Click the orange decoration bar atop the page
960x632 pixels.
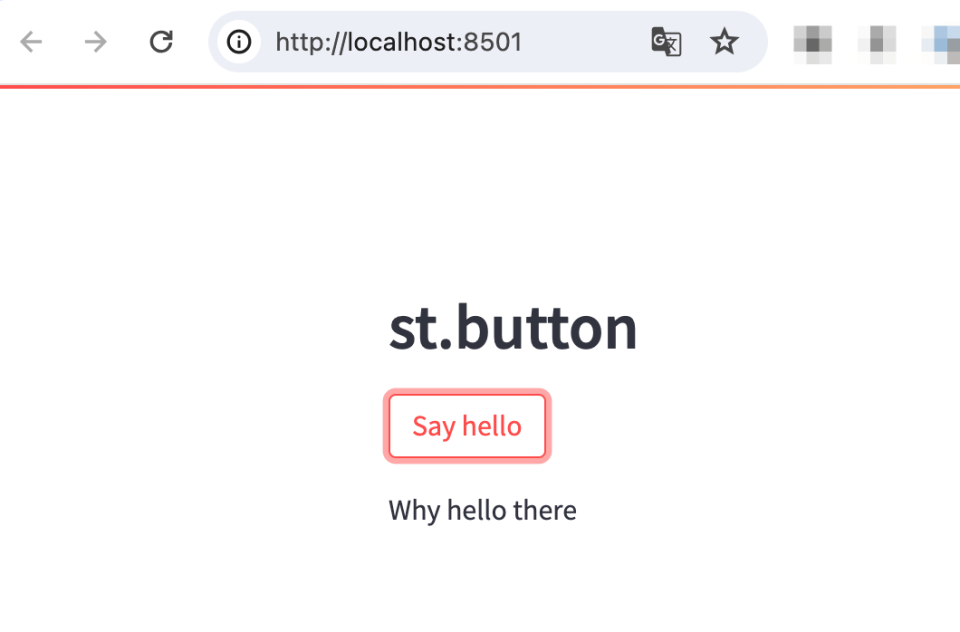480,87
